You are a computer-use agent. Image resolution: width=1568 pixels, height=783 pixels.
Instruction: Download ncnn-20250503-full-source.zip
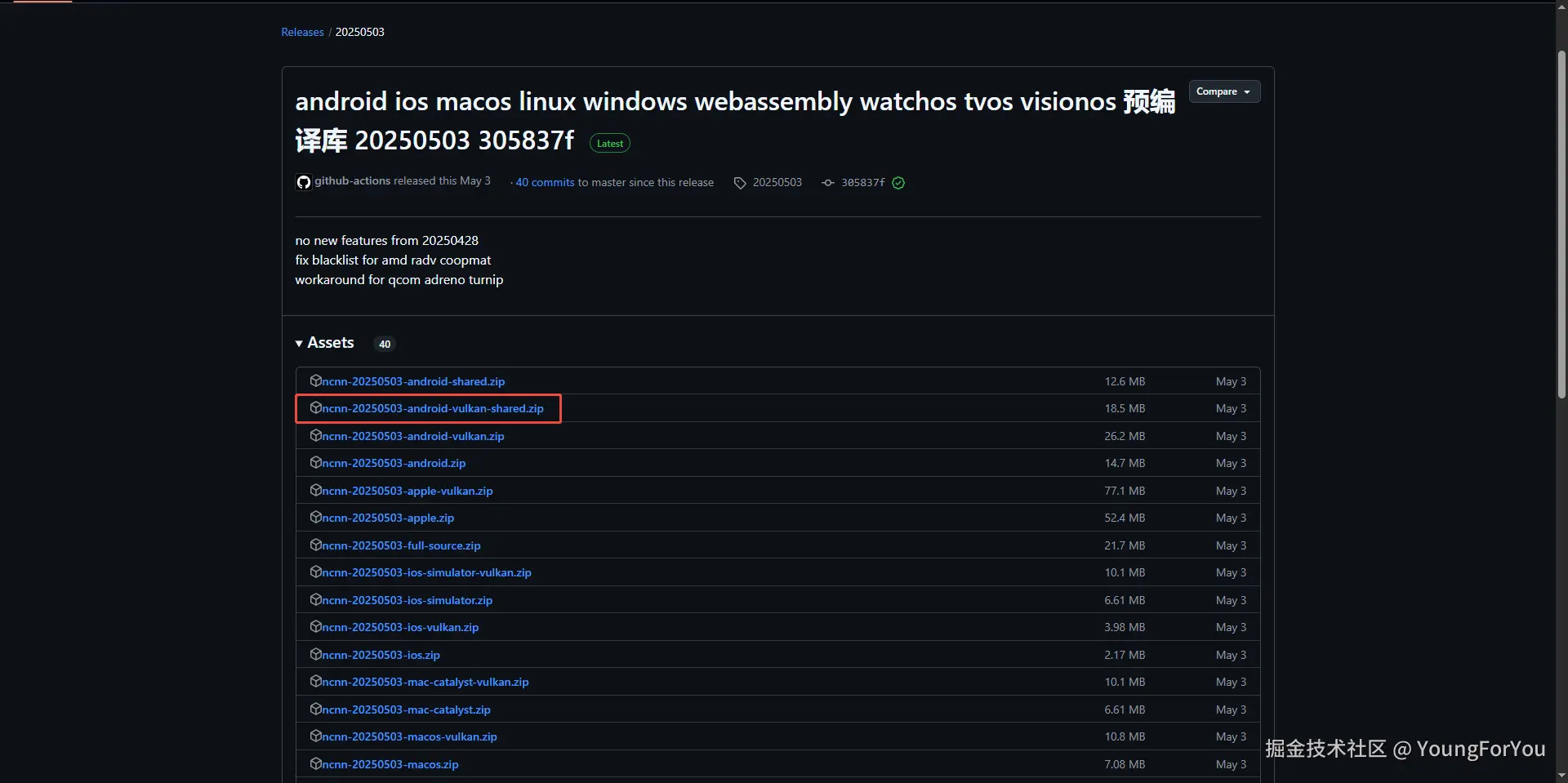[x=401, y=545]
